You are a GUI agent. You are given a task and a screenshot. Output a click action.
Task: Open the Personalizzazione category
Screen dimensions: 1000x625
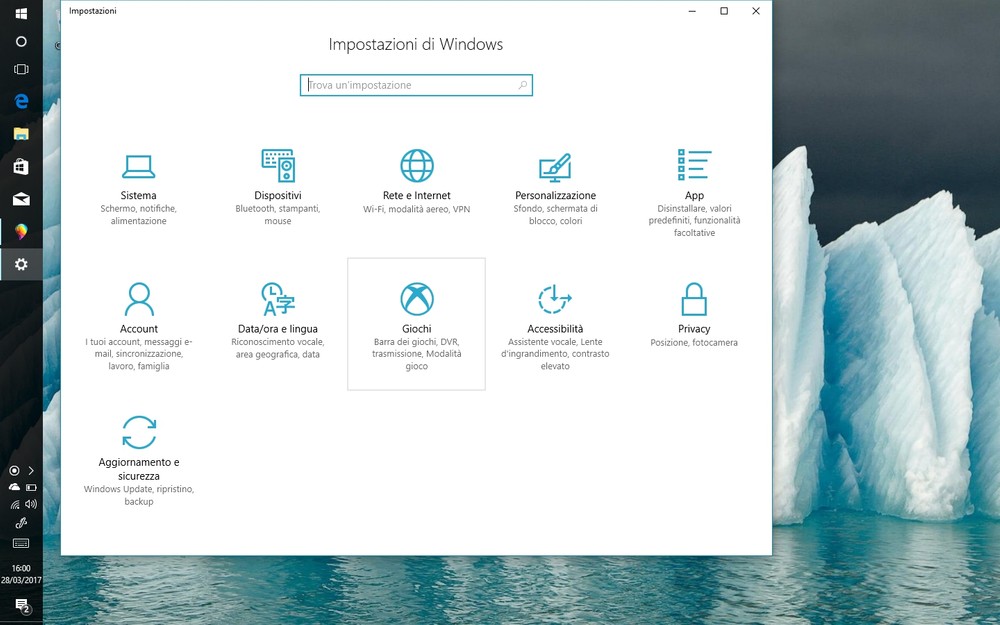555,189
